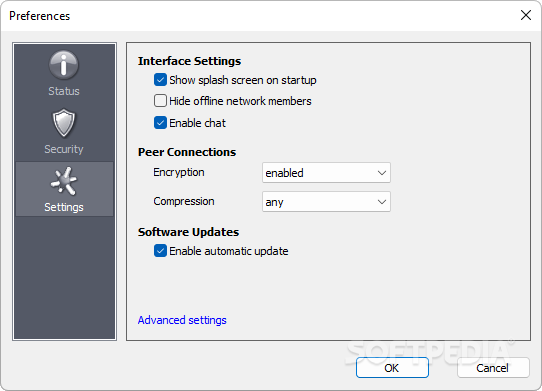Close the Preferences dialog window
The width and height of the screenshot is (542, 391).
point(526,15)
